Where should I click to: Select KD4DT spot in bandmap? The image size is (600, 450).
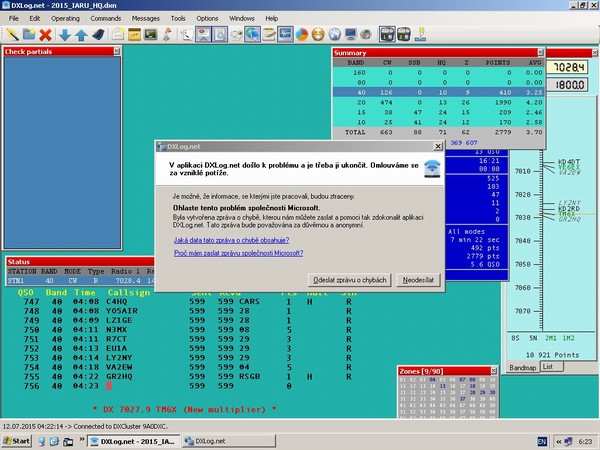(569, 161)
